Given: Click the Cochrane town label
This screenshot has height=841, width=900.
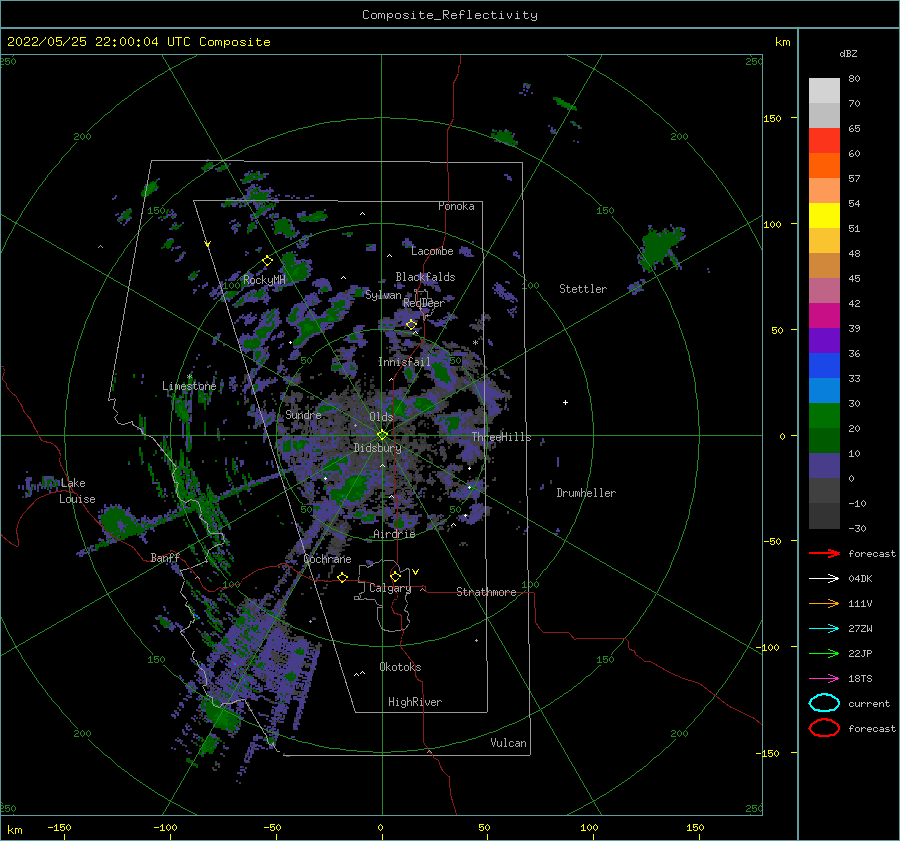Looking at the screenshot, I should 327,559.
